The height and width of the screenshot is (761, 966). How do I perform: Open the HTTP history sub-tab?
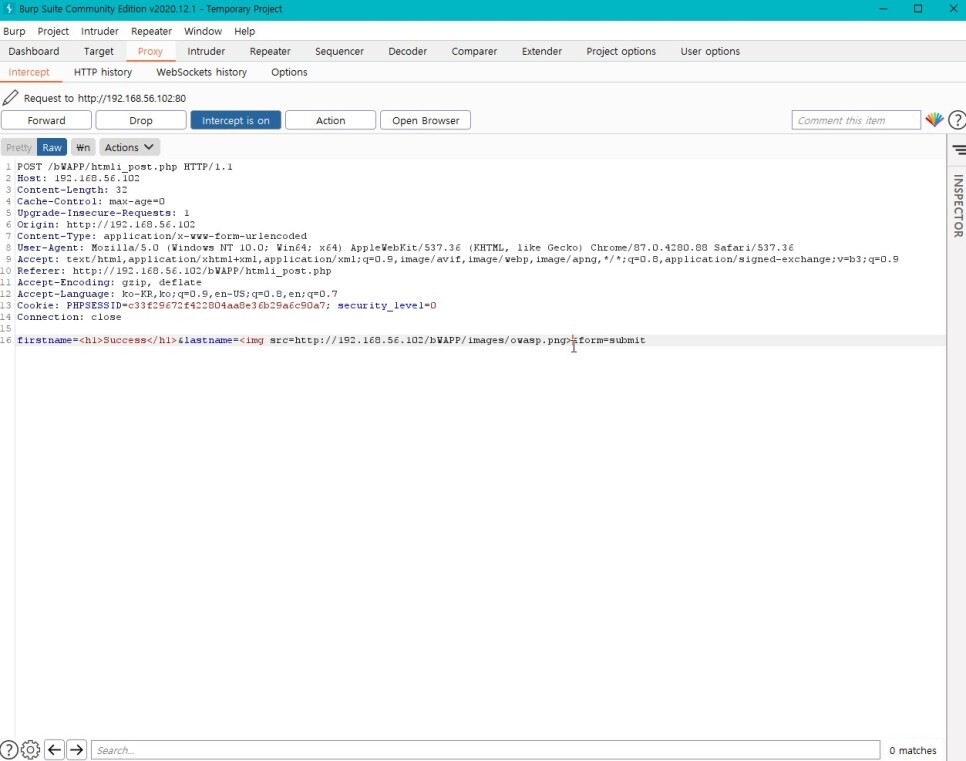point(103,72)
